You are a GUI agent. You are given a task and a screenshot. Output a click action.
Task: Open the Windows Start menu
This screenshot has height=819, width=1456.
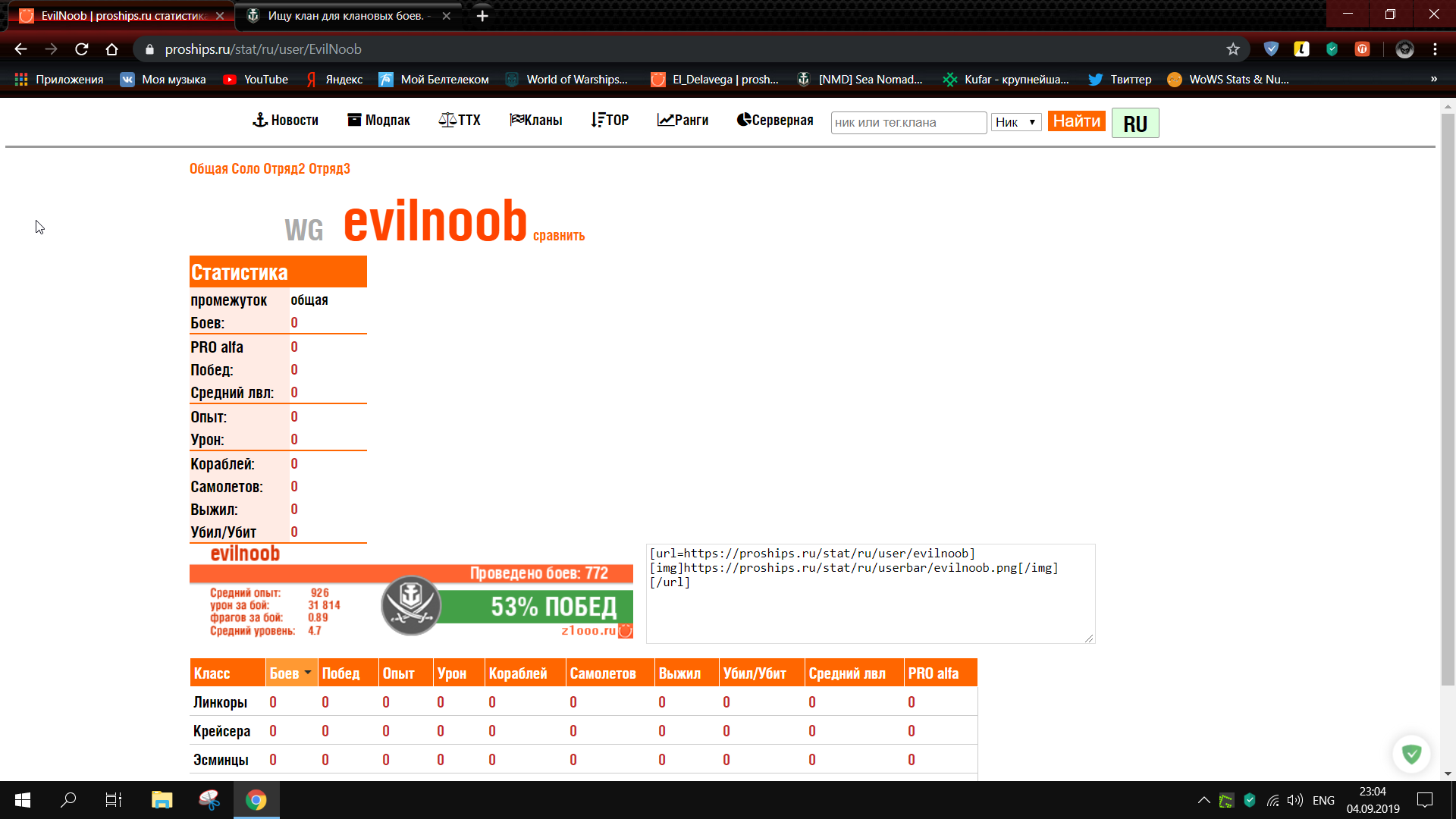click(x=23, y=800)
